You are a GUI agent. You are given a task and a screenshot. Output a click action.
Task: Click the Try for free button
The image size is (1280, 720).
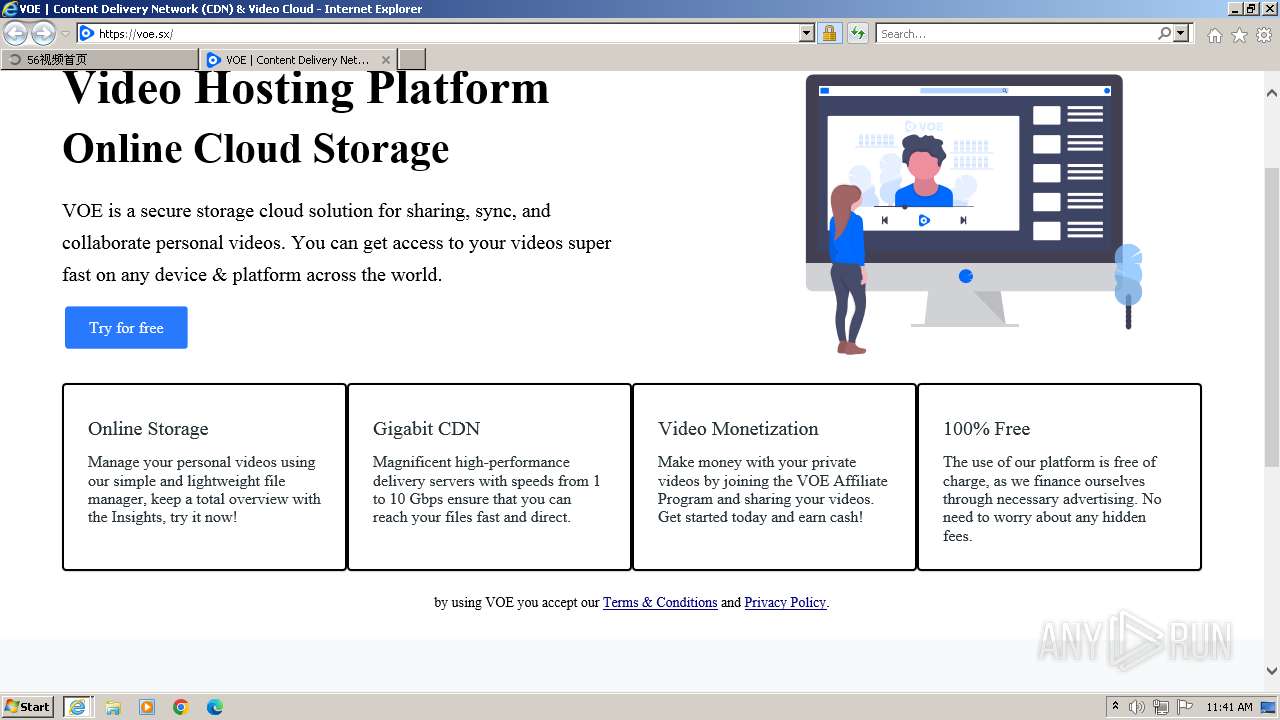click(x=126, y=328)
